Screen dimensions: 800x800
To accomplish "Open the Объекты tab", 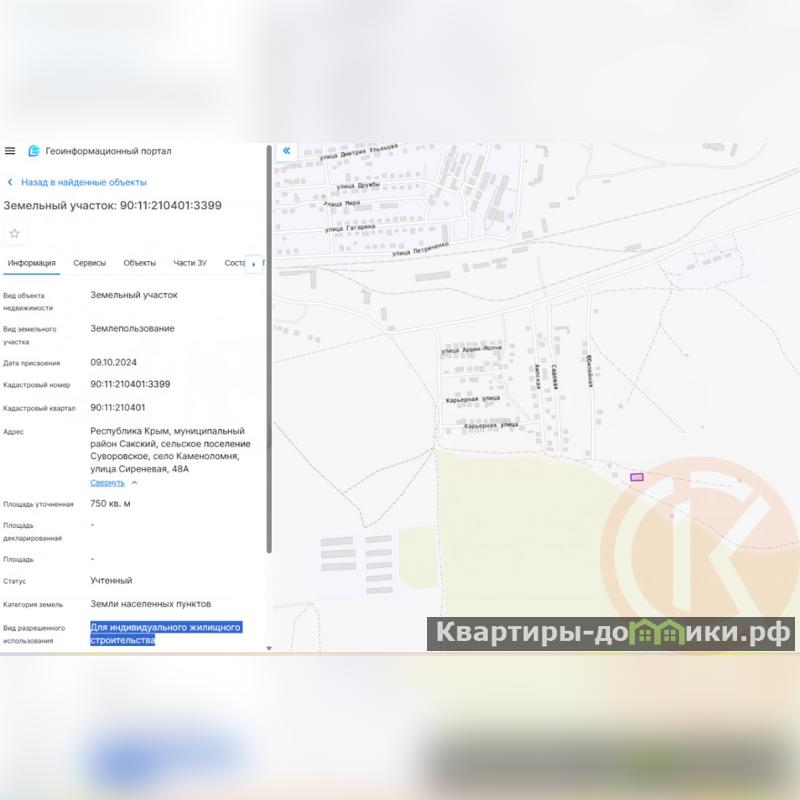I will click(139, 263).
